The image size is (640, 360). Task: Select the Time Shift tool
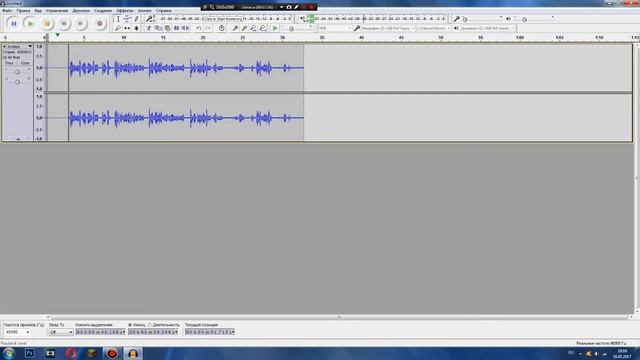click(x=127, y=28)
